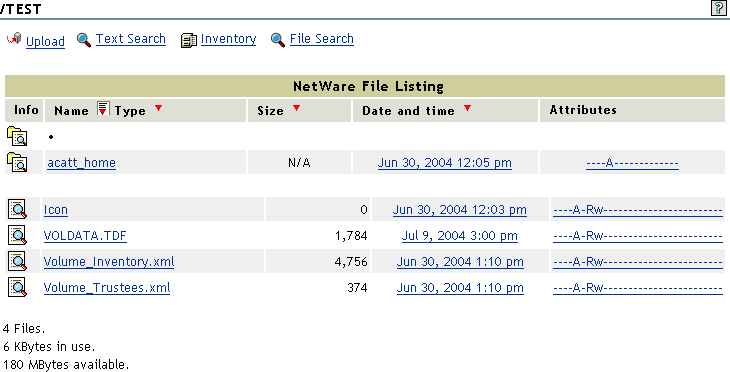Click the 4 Files. summary text

tap(24, 329)
